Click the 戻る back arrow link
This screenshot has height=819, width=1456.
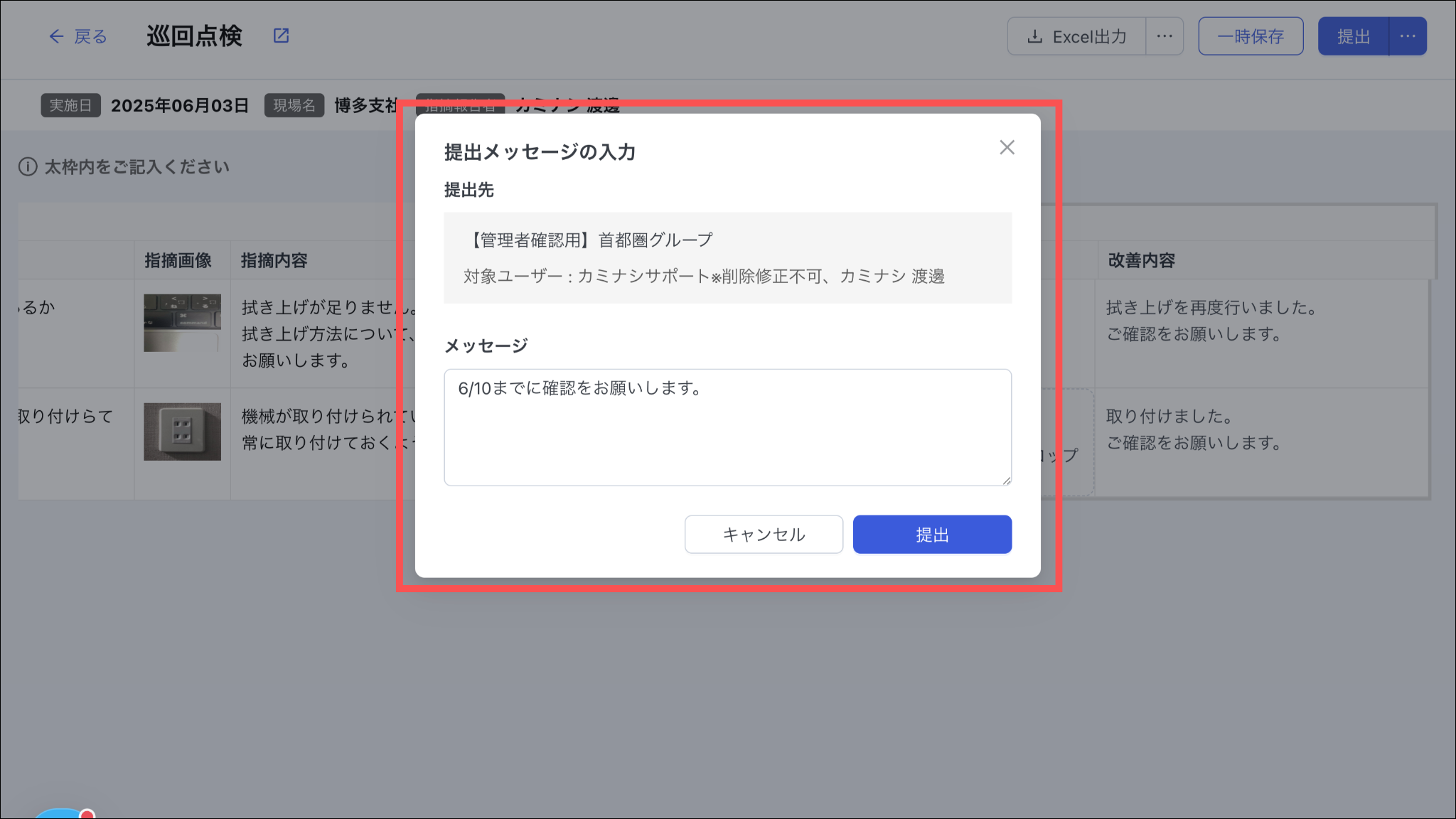click(x=77, y=36)
